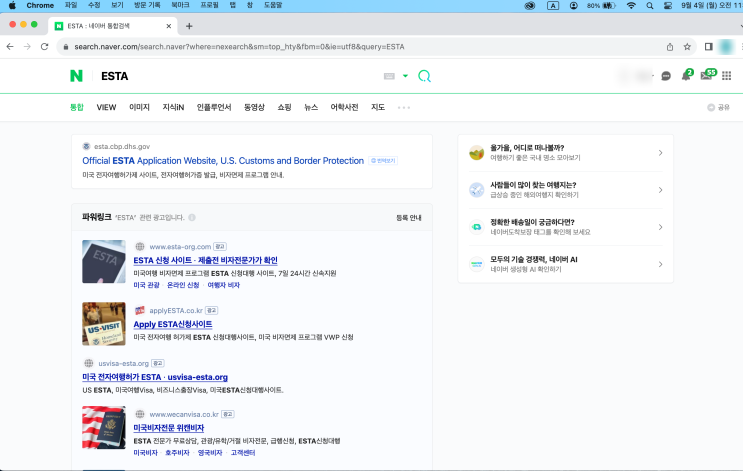
Task: Go forward with the browser forward arrow
Action: click(x=27, y=46)
